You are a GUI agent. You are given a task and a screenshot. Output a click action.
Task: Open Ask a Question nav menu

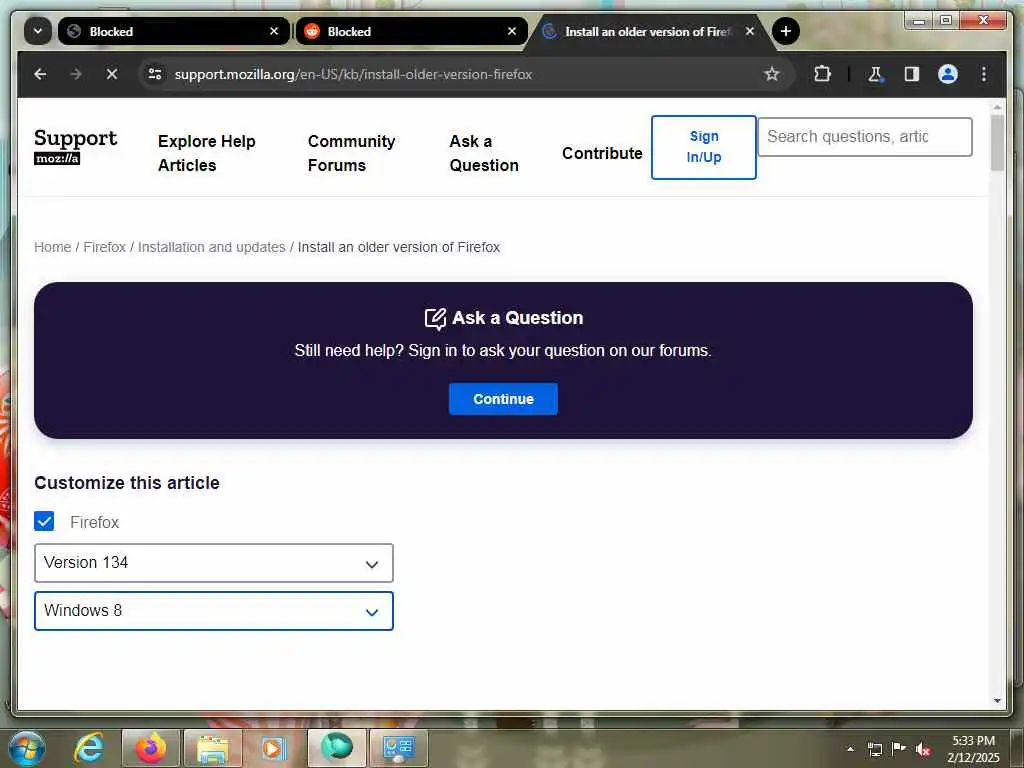484,153
